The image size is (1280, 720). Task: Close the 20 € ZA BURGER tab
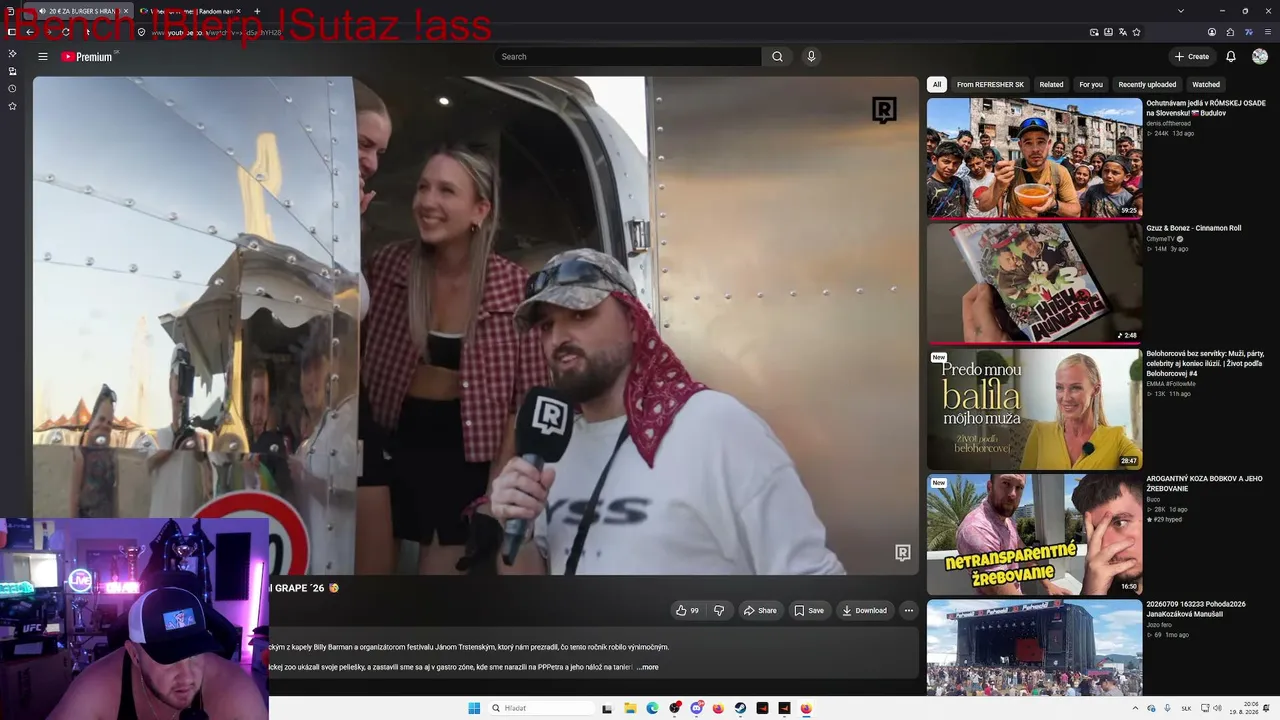(x=125, y=11)
